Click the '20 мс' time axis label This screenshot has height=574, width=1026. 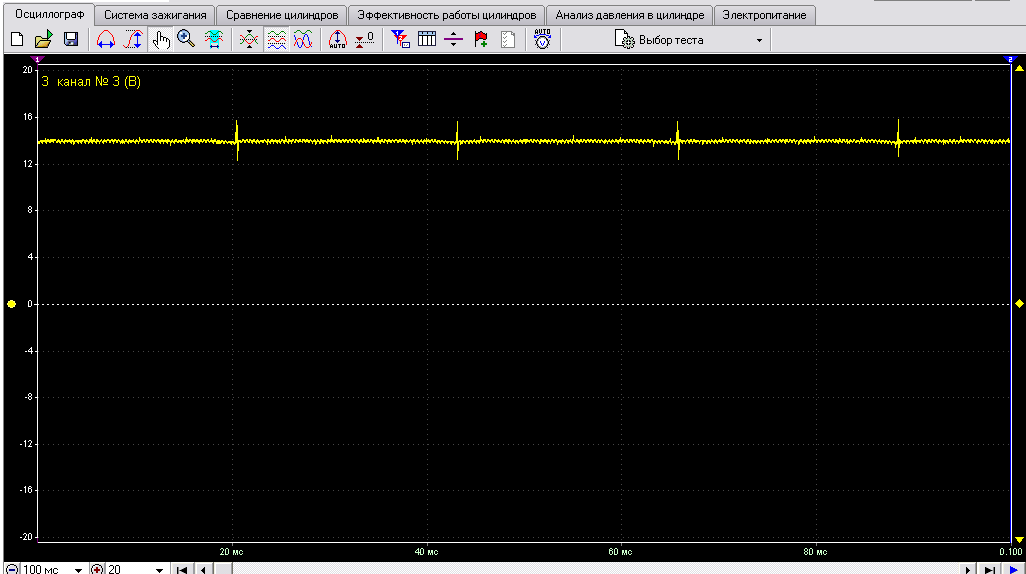(x=231, y=552)
